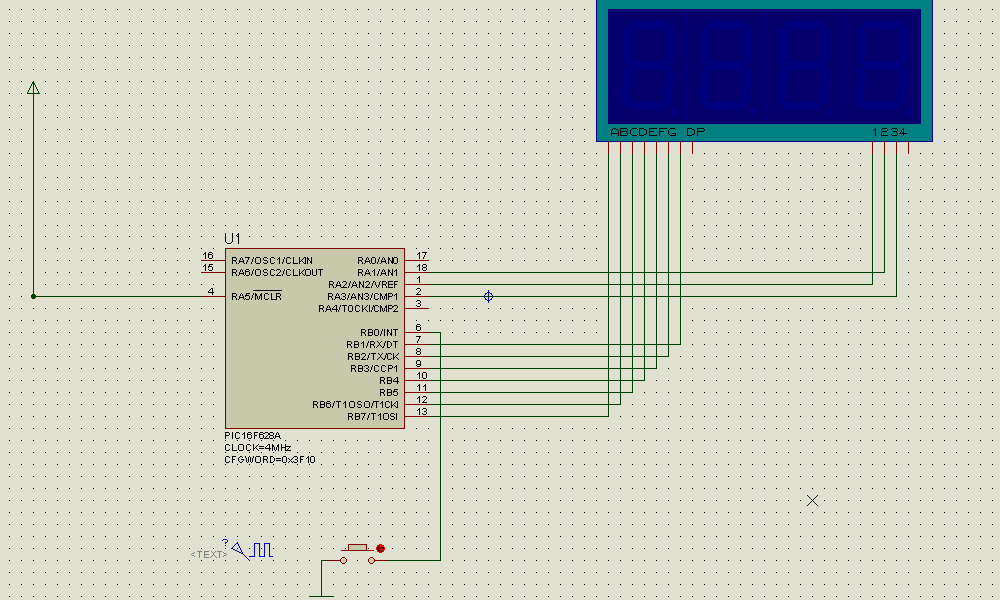Click the RA2/AN2/VREF pin label
This screenshot has height=600, width=1000.
coord(363,285)
